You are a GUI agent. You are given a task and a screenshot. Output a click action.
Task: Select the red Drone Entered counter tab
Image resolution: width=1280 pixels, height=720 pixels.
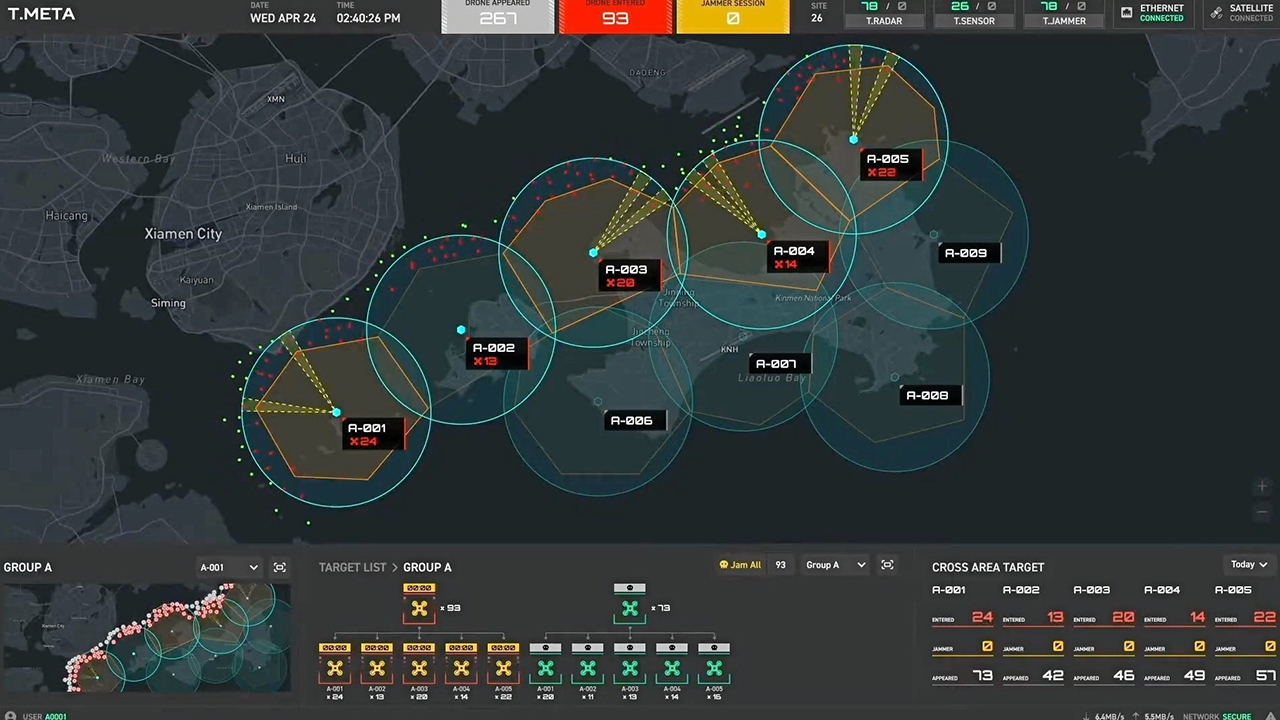[x=615, y=17]
